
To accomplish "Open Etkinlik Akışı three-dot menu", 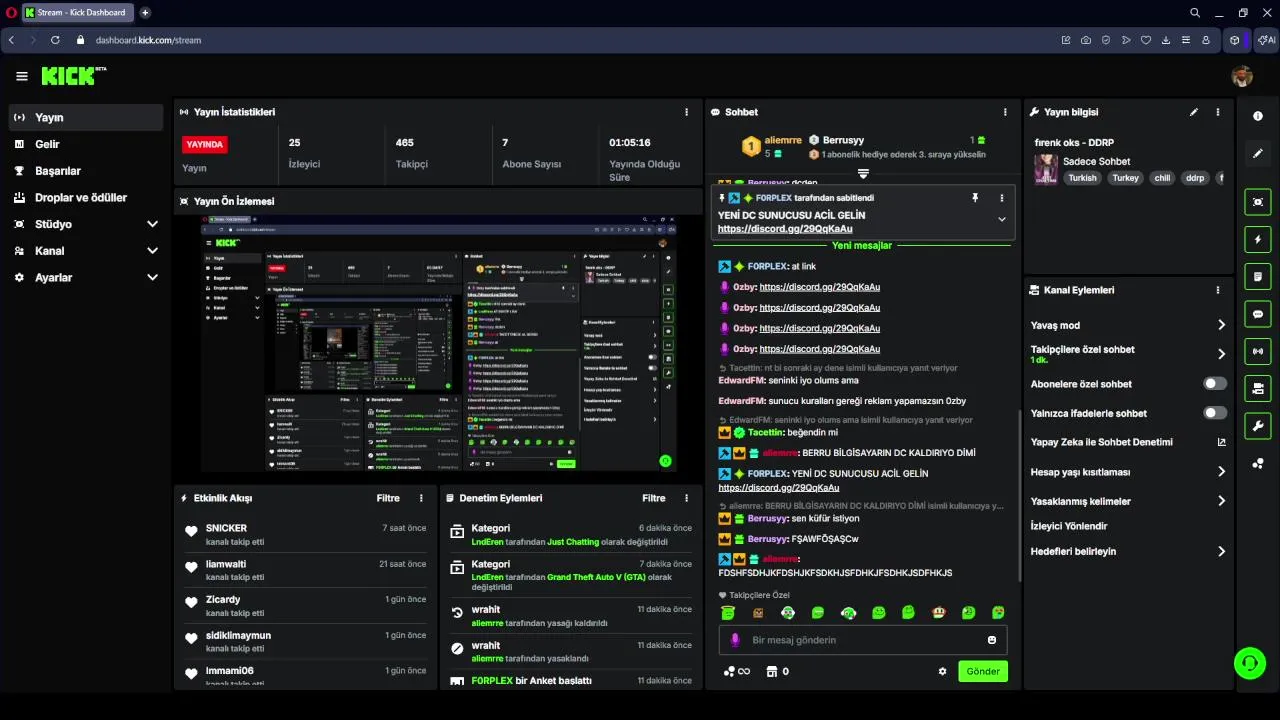I will point(421,498).
